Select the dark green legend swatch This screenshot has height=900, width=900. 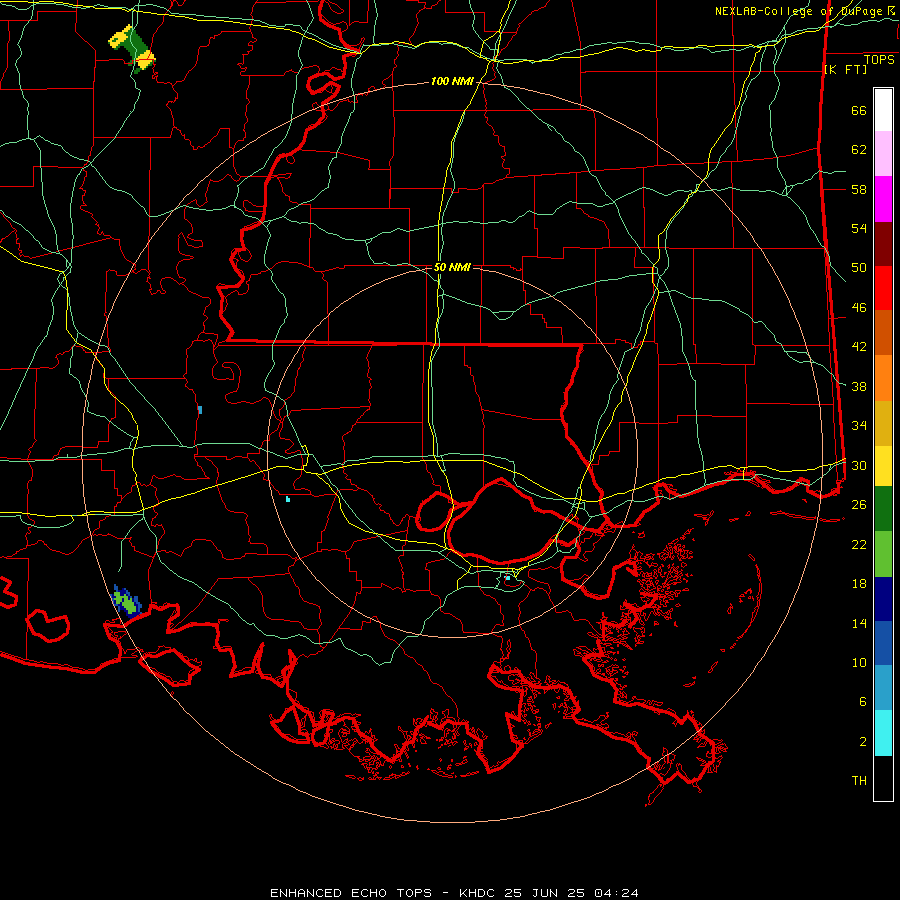click(883, 509)
